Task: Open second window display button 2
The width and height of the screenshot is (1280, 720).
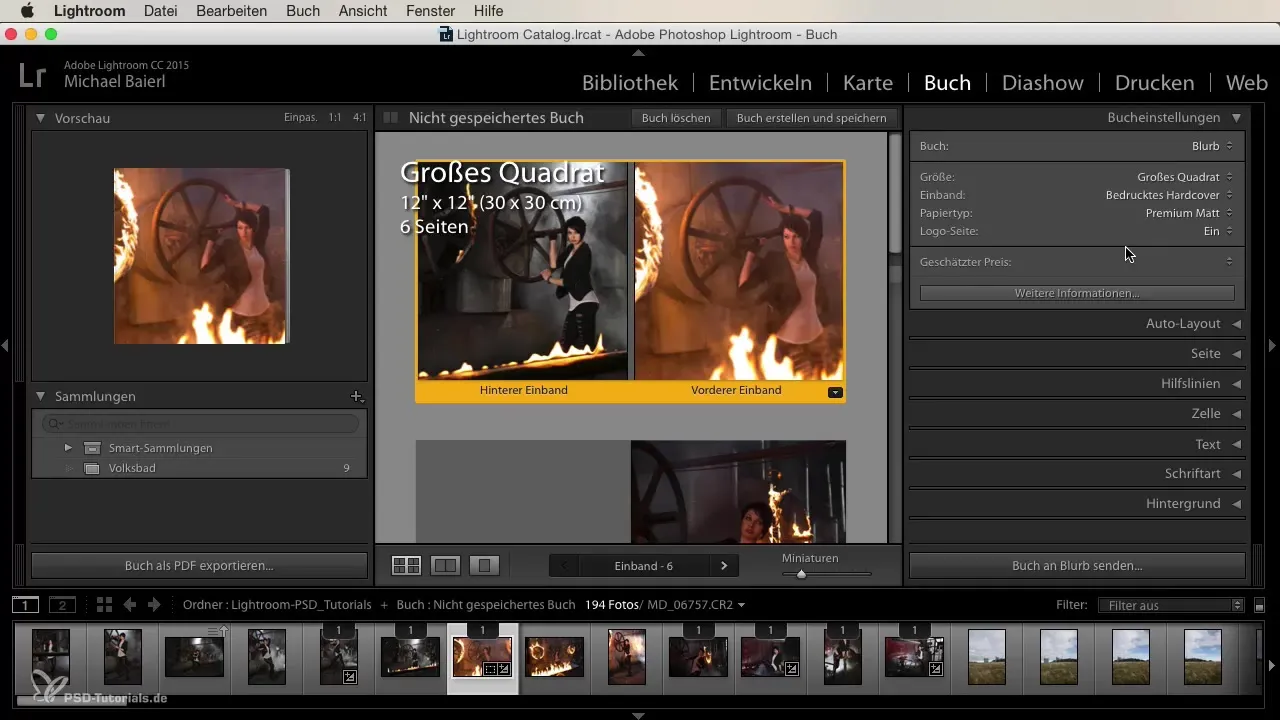Action: 63,605
